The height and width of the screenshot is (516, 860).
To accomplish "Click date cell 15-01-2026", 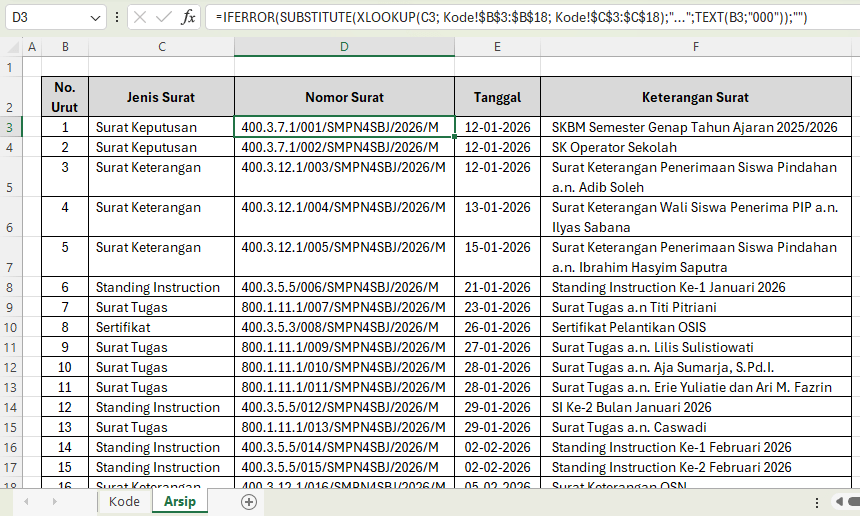I will [x=497, y=257].
